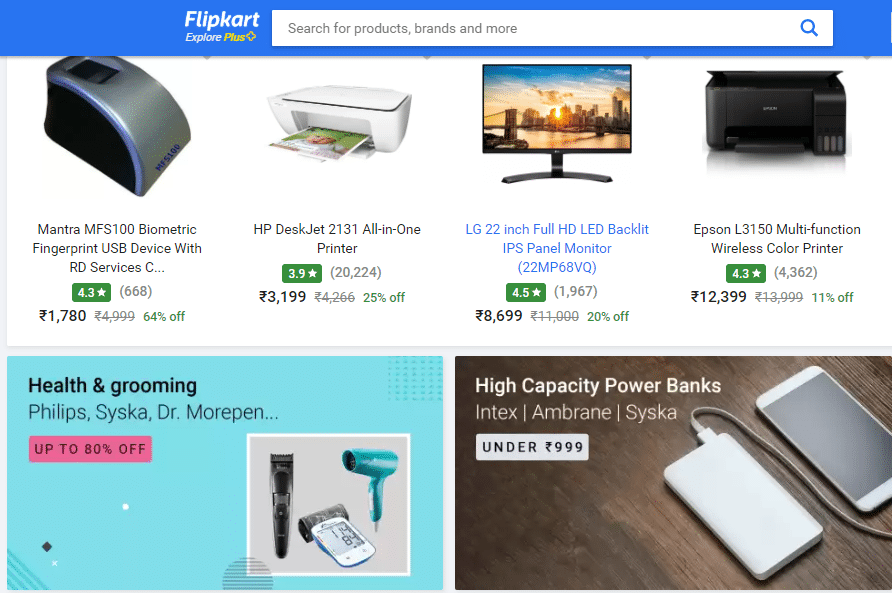Click the 4.5 star rating badge on LG monitor
892x593 pixels.
[x=526, y=293]
